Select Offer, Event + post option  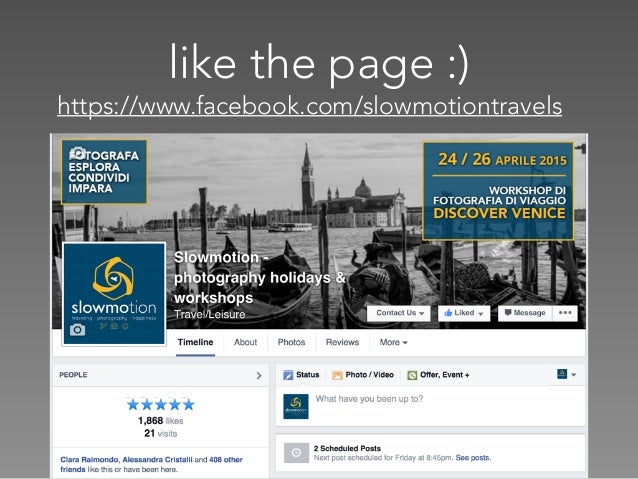pyautogui.click(x=438, y=375)
